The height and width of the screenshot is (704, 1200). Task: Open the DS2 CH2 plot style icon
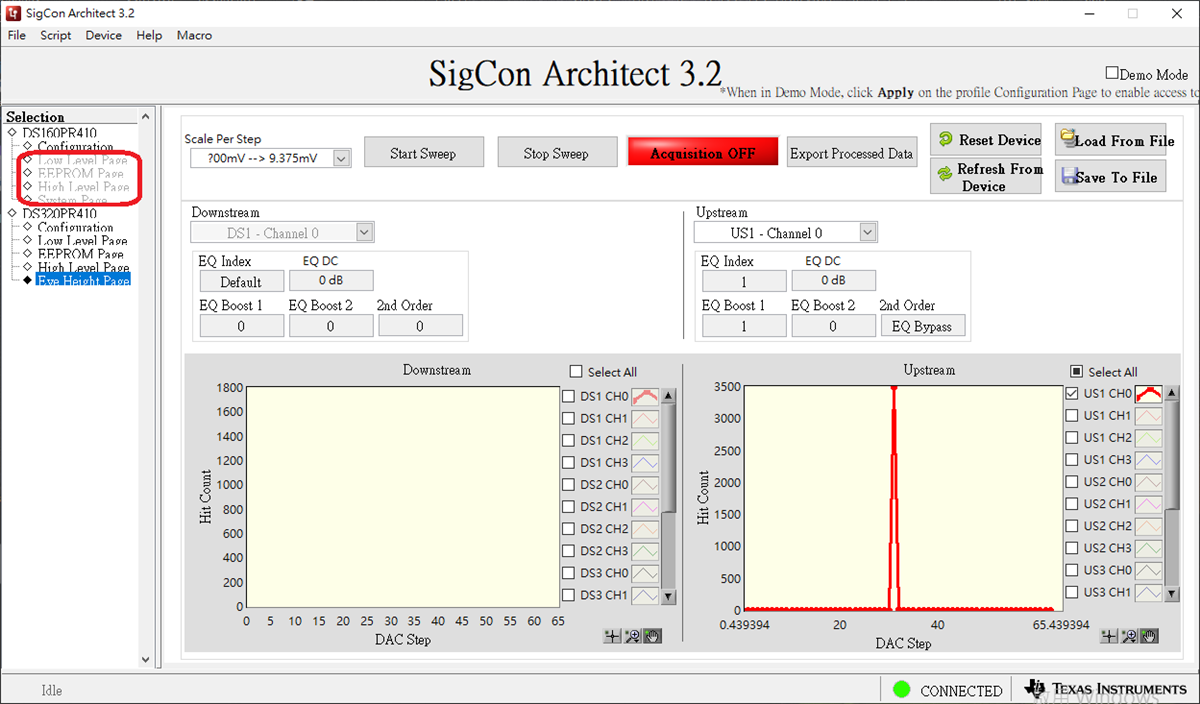coord(645,528)
